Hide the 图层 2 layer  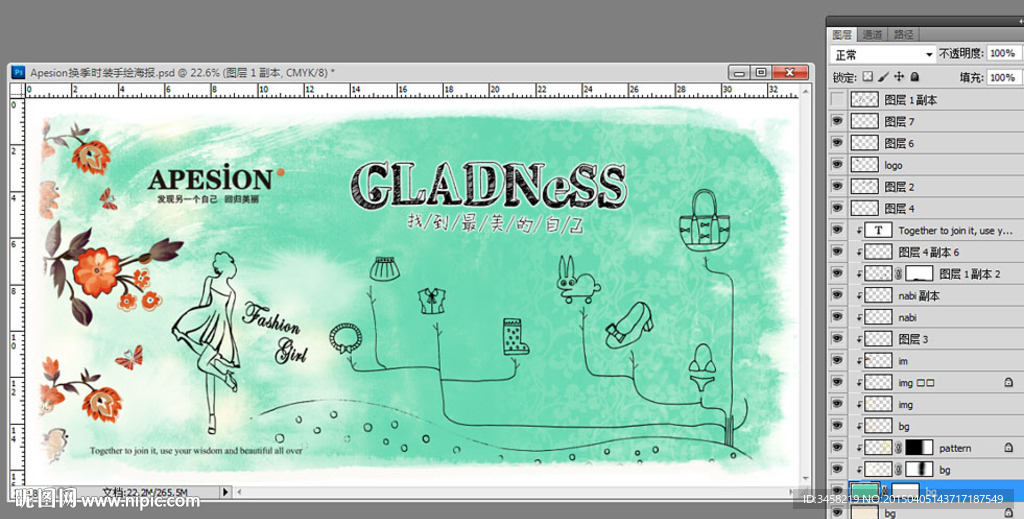click(837, 186)
